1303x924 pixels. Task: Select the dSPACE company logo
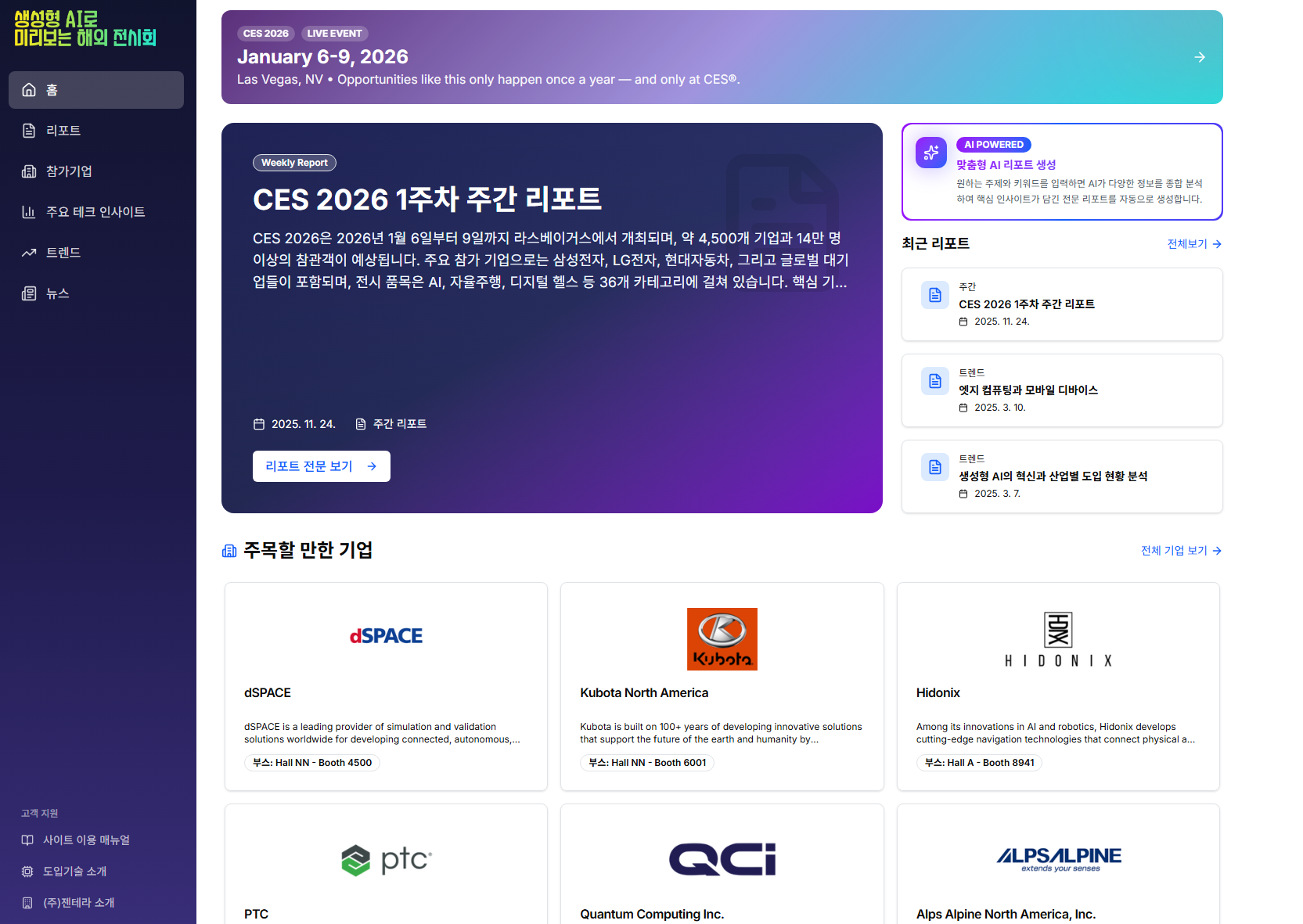pyautogui.click(x=386, y=636)
